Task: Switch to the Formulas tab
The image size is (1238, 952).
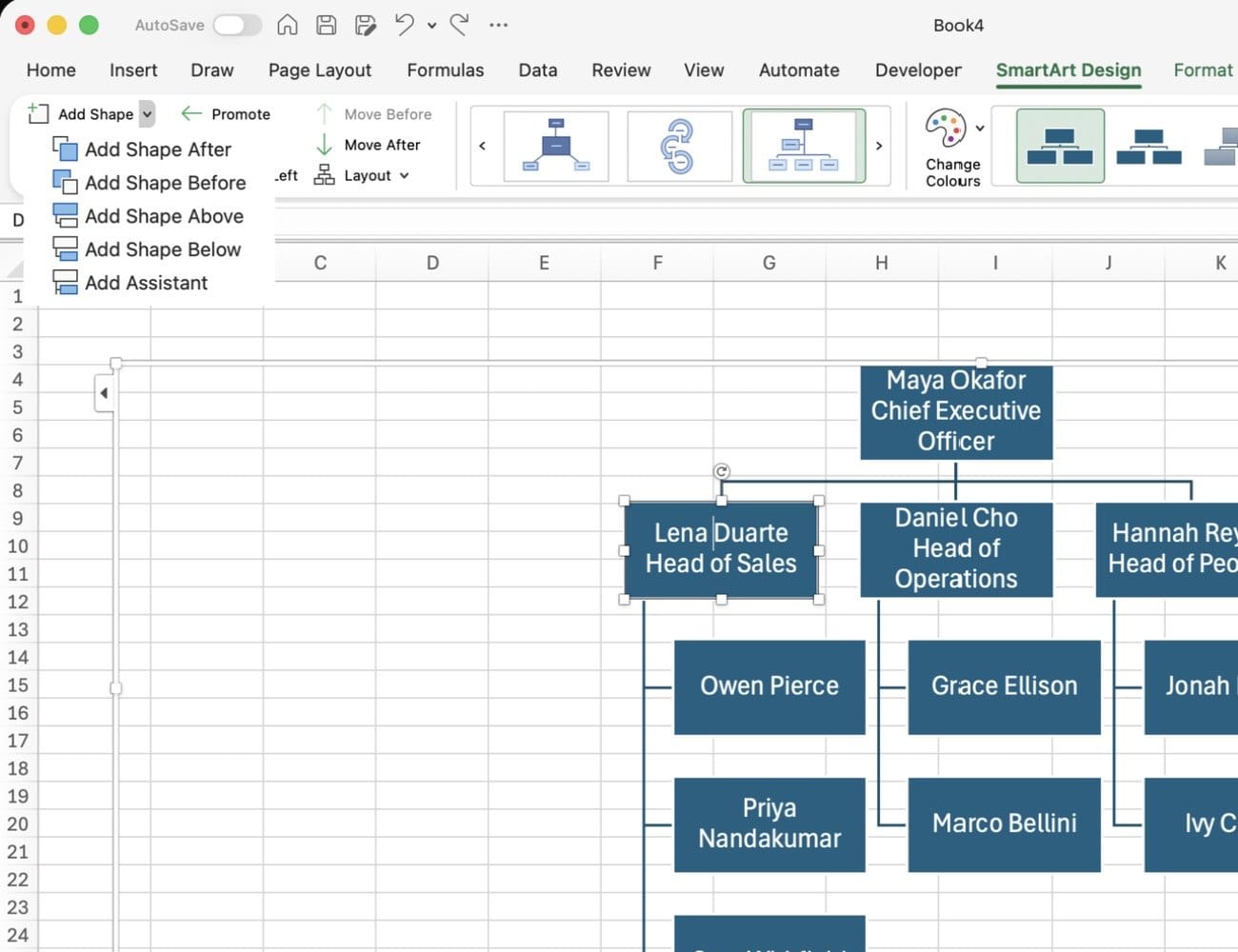Action: (445, 69)
